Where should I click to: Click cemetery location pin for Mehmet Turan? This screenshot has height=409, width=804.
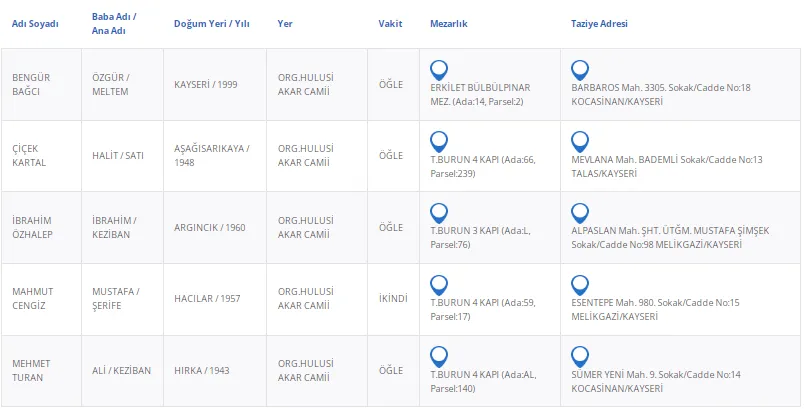(x=438, y=356)
